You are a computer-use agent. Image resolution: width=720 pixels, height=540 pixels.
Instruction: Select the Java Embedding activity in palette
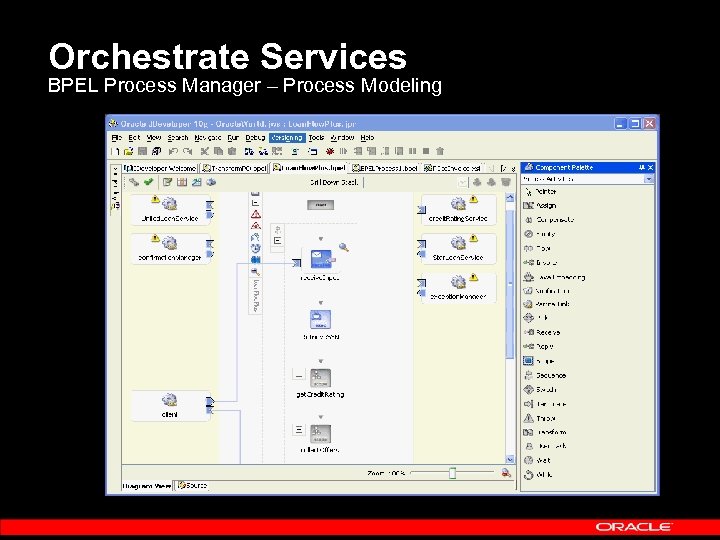(x=555, y=277)
